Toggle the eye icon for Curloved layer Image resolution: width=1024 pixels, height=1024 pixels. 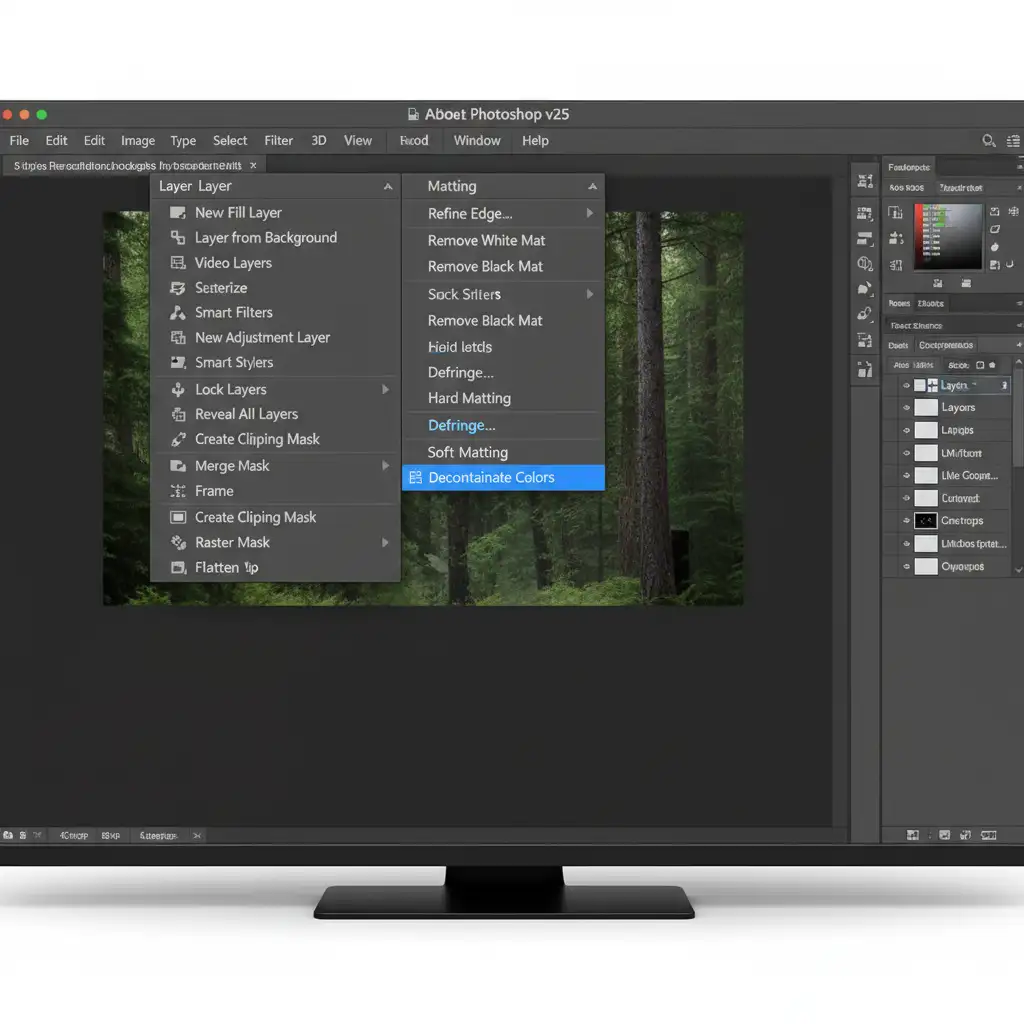pyautogui.click(x=906, y=498)
